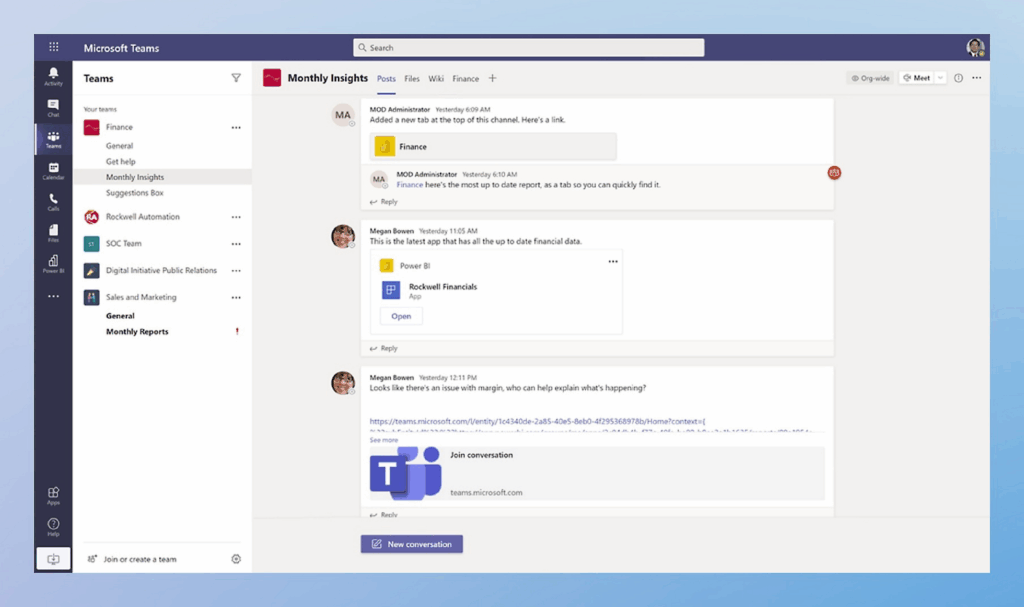1024x607 pixels.
Task: Click the Search box at top
Action: (528, 48)
